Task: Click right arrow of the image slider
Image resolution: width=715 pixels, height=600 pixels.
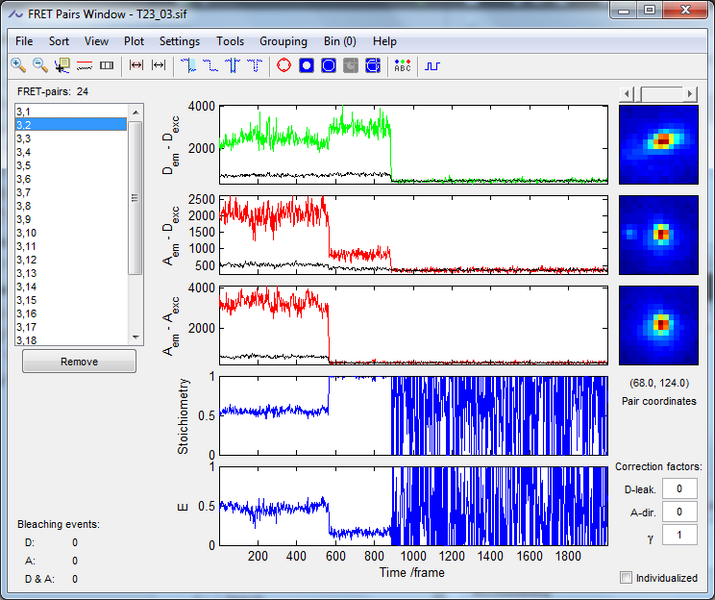Action: coord(690,93)
